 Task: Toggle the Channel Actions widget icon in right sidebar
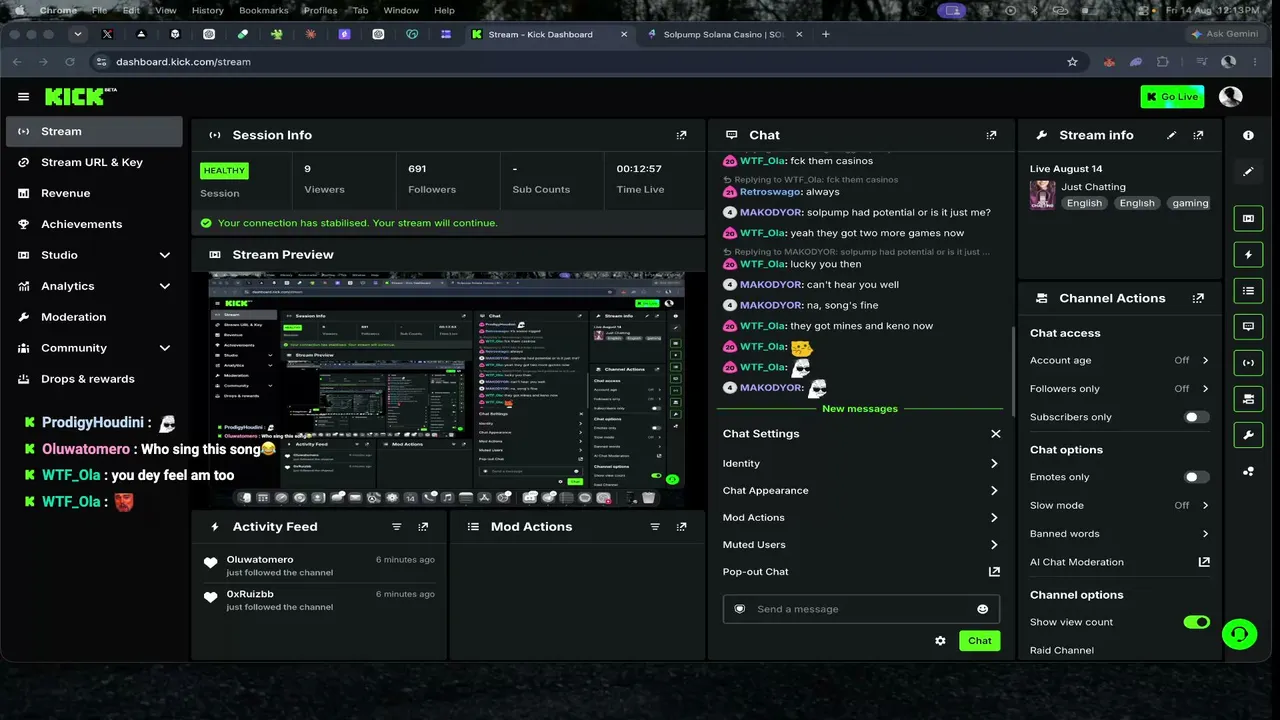pos(1248,399)
